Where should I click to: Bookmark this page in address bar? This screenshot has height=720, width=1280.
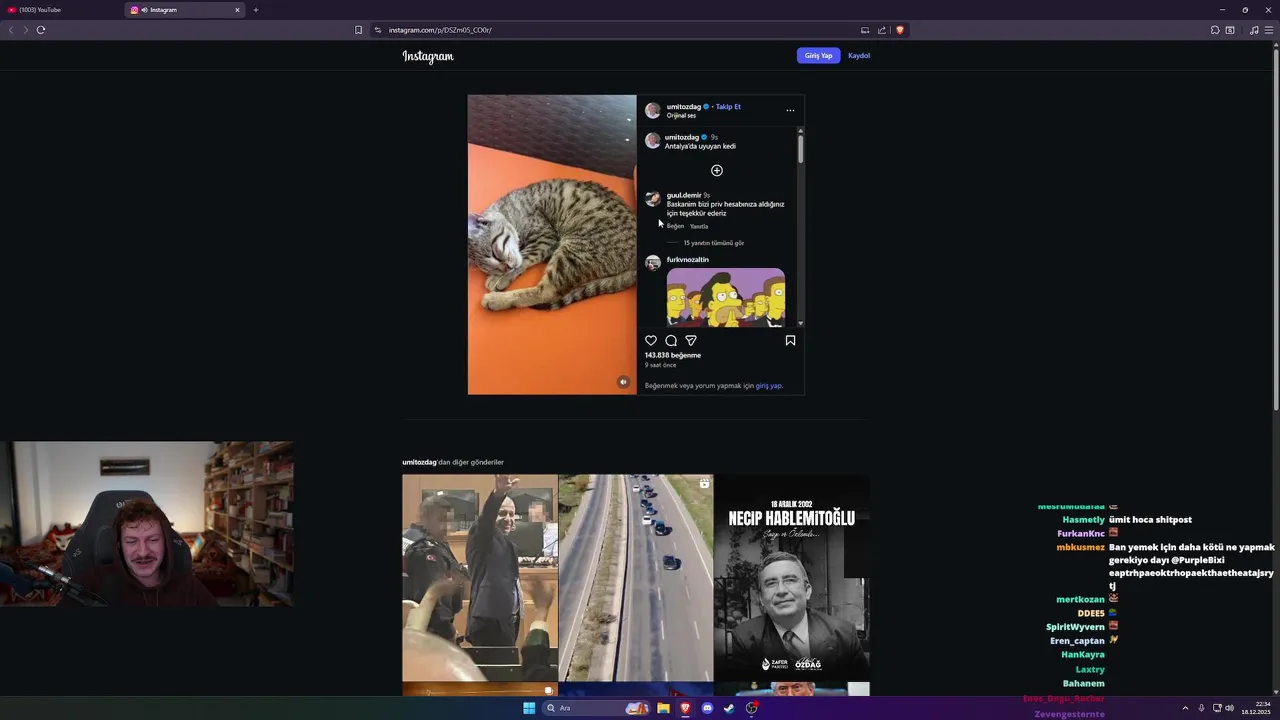pyautogui.click(x=358, y=30)
